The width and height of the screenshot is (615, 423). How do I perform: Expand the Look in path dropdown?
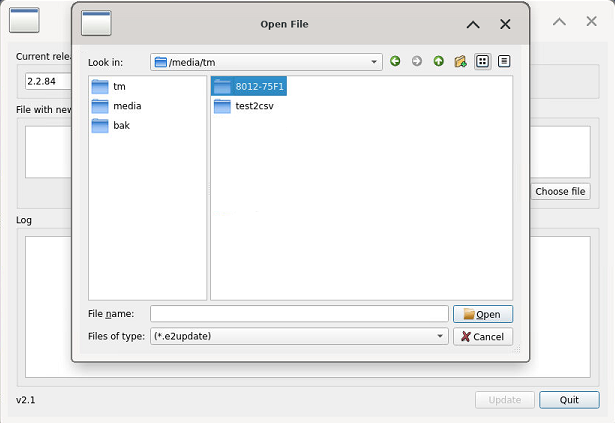point(375,62)
